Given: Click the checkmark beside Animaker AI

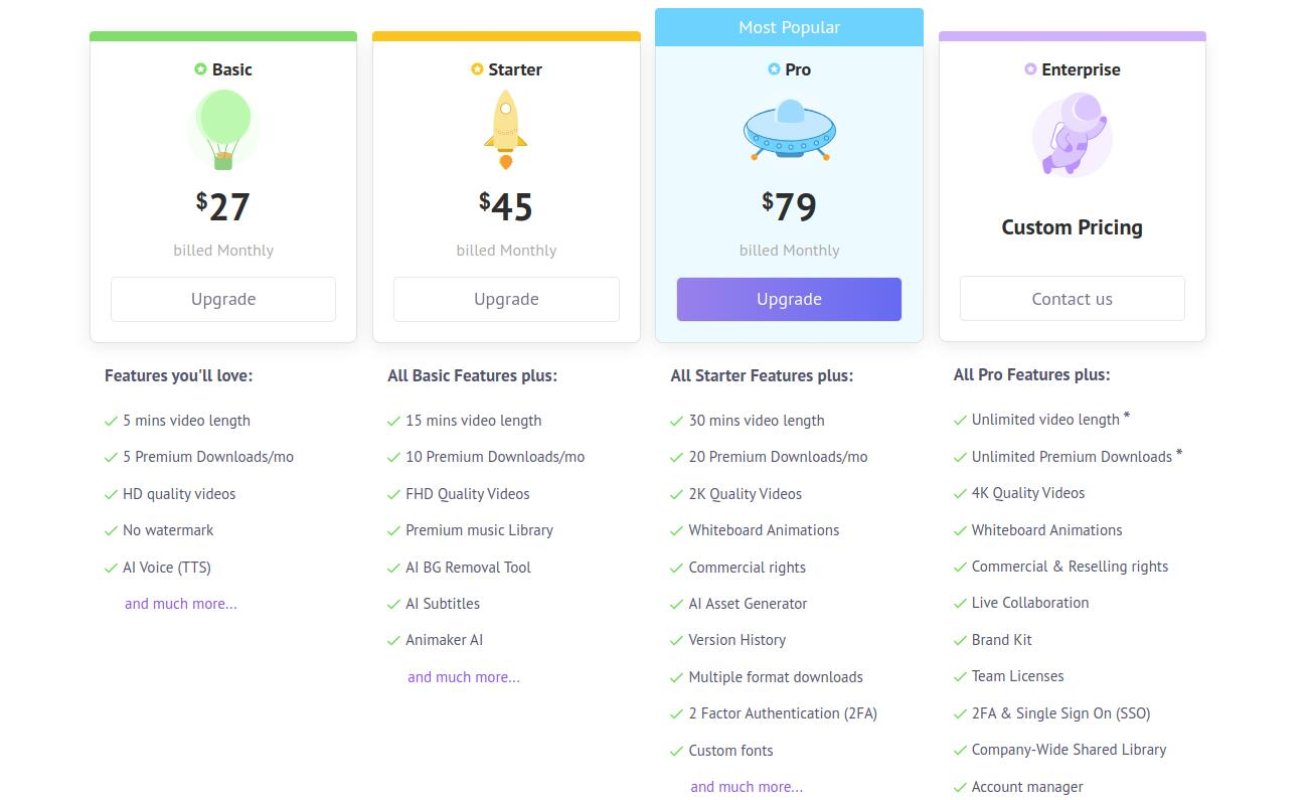Looking at the screenshot, I should click(394, 641).
